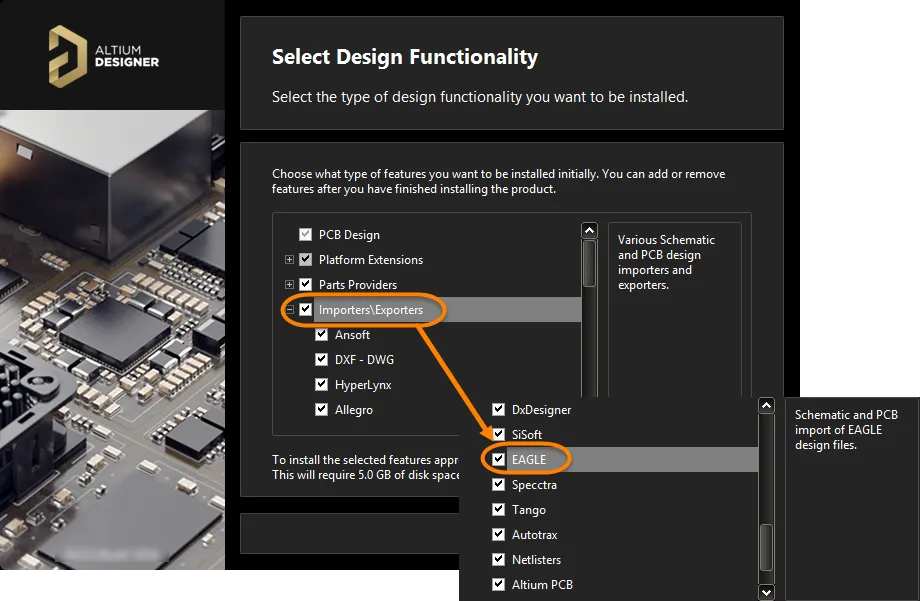Select the Netlisters list entry
921x601 pixels.
tap(536, 559)
